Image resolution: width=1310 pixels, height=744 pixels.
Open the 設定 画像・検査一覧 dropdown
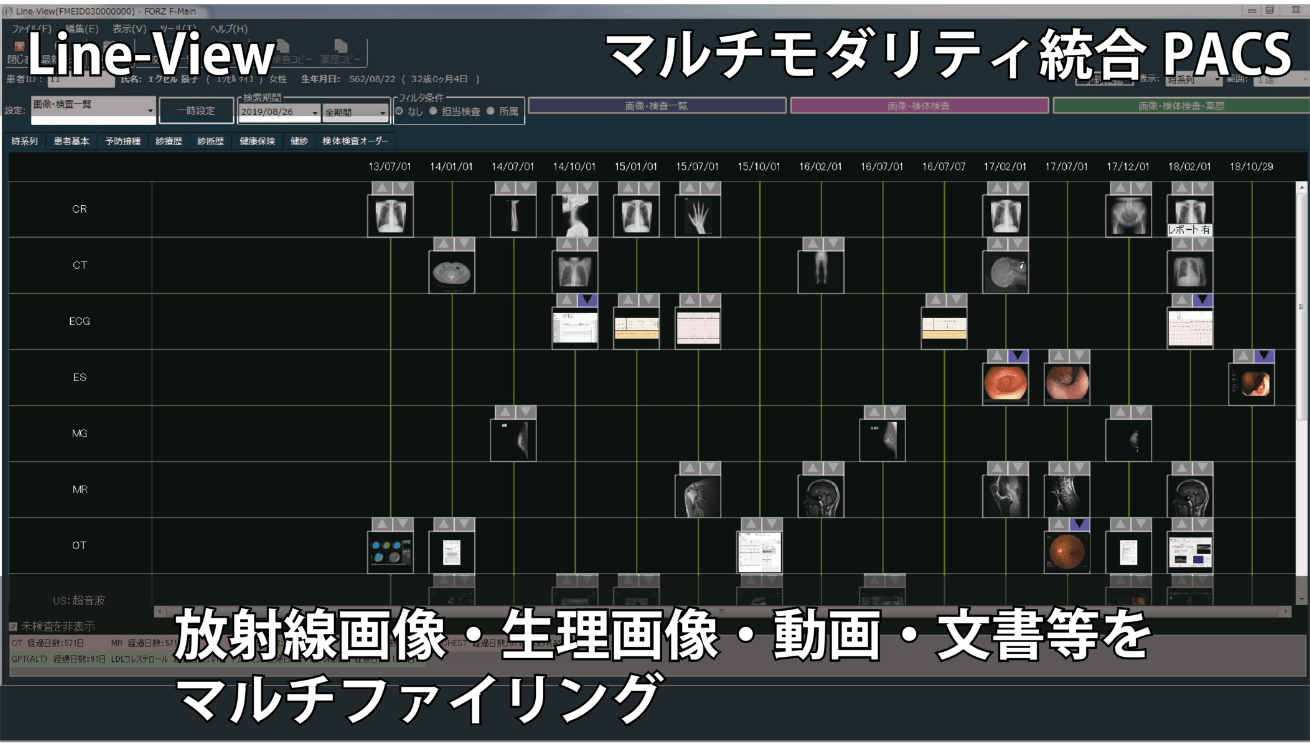click(151, 108)
